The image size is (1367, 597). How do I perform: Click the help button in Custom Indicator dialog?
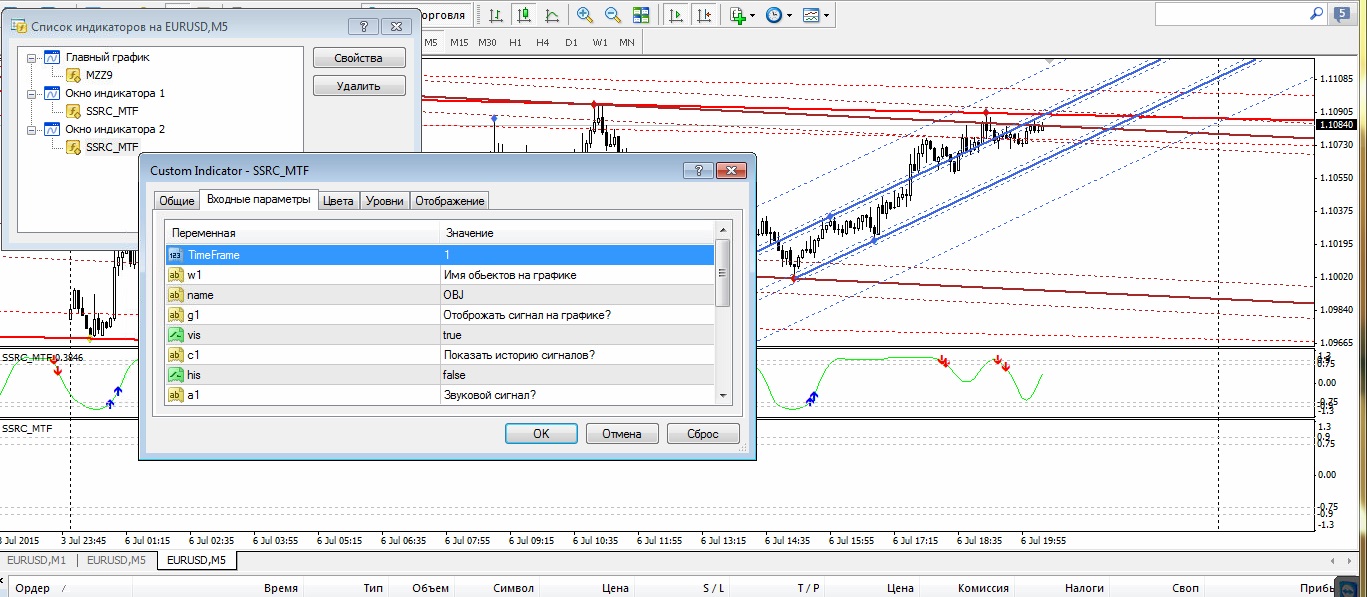point(698,171)
